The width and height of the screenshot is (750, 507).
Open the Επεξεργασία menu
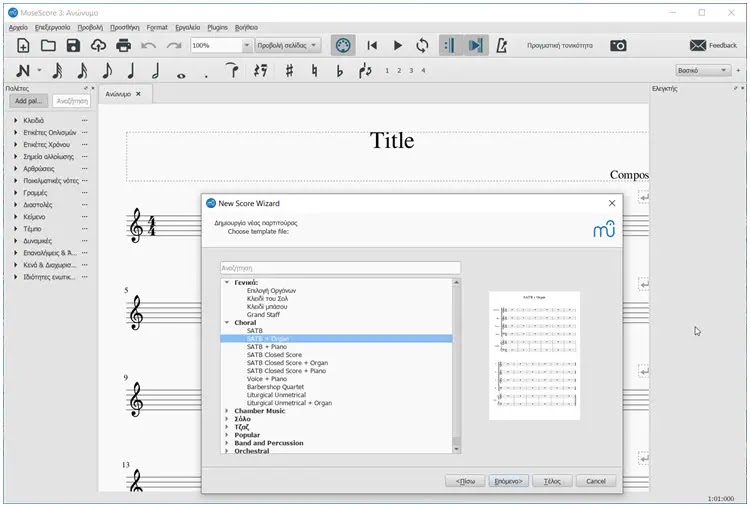(x=53, y=27)
